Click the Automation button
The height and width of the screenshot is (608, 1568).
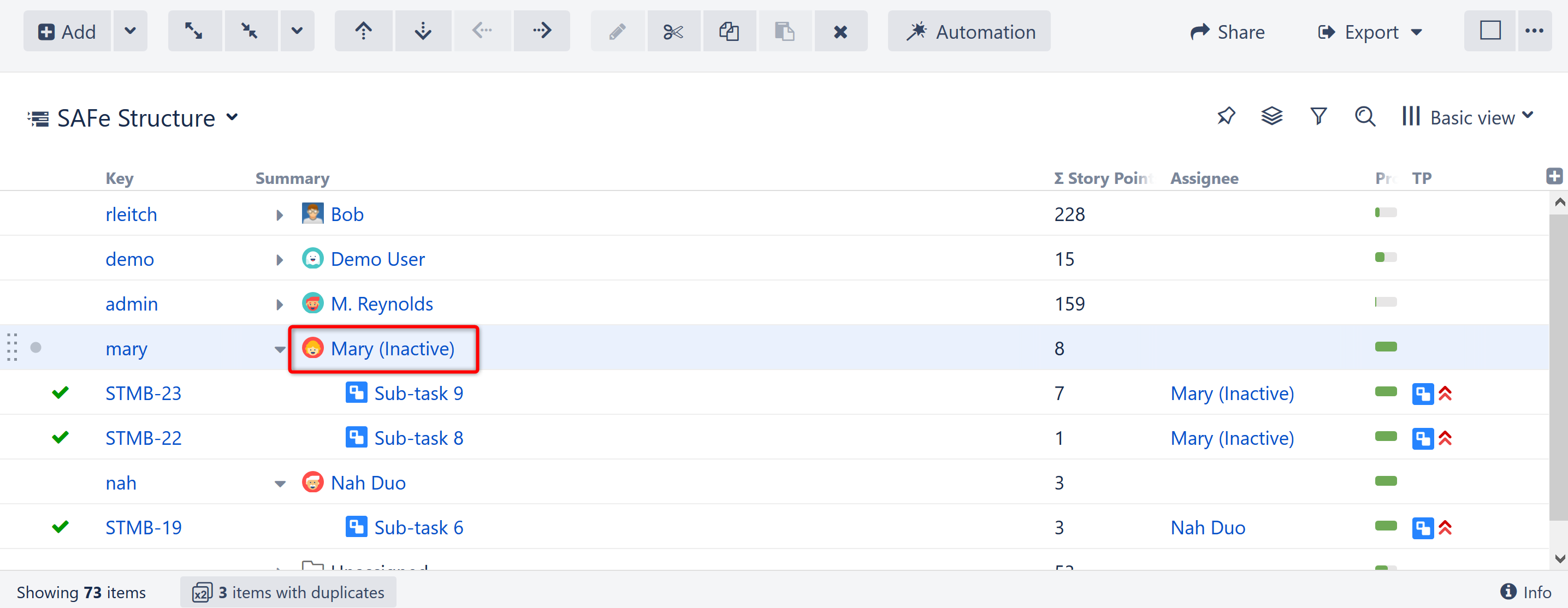tap(969, 32)
